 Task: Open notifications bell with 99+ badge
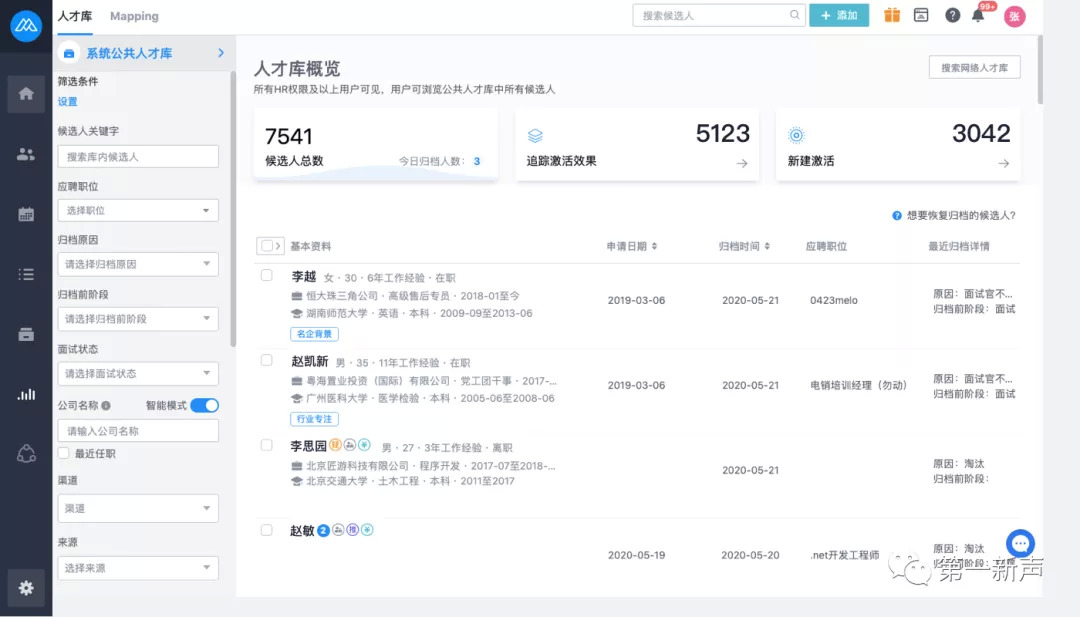coord(979,15)
